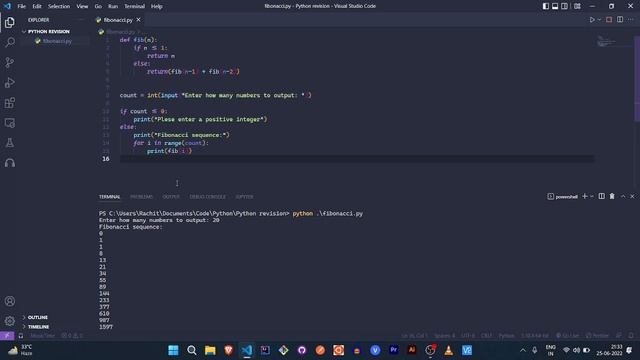Click Python language mode in status bar

[507, 336]
